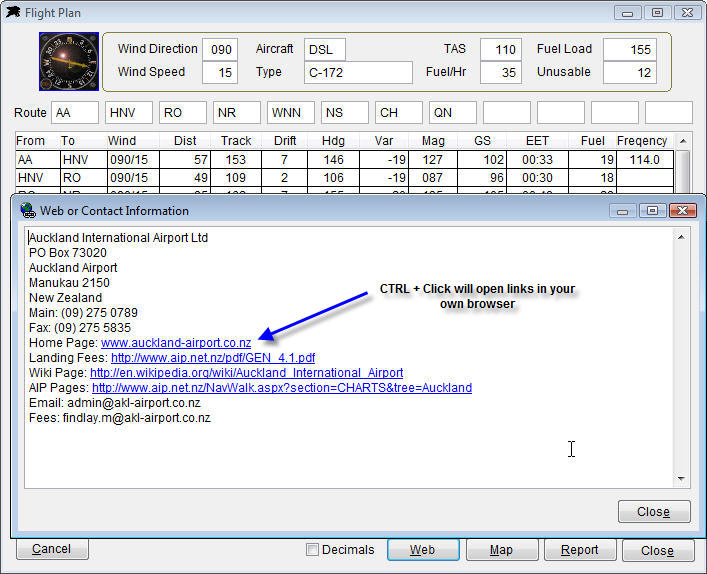Minimize the Flight Plan window
The height and width of the screenshot is (574, 707).
click(627, 13)
